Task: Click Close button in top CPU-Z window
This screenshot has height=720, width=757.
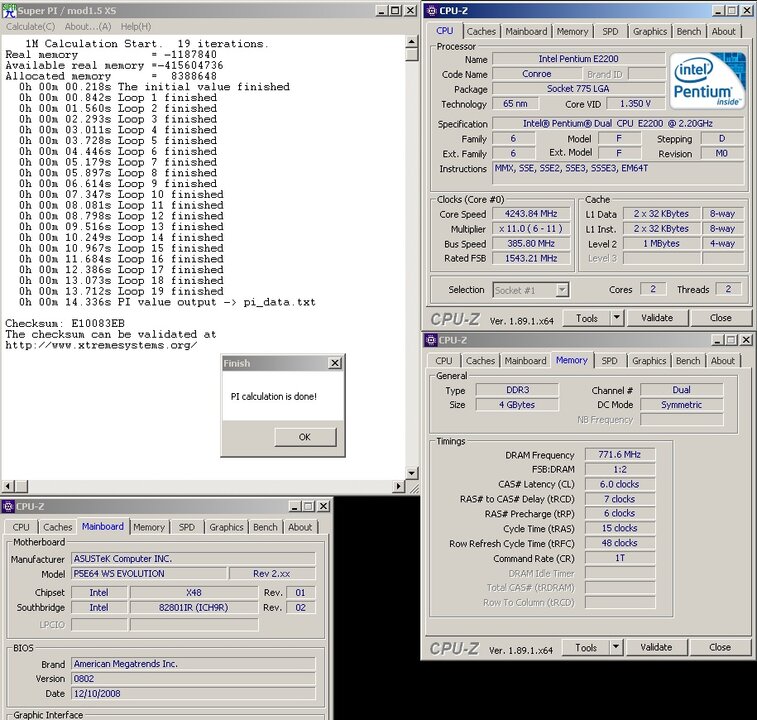Action: click(721, 318)
